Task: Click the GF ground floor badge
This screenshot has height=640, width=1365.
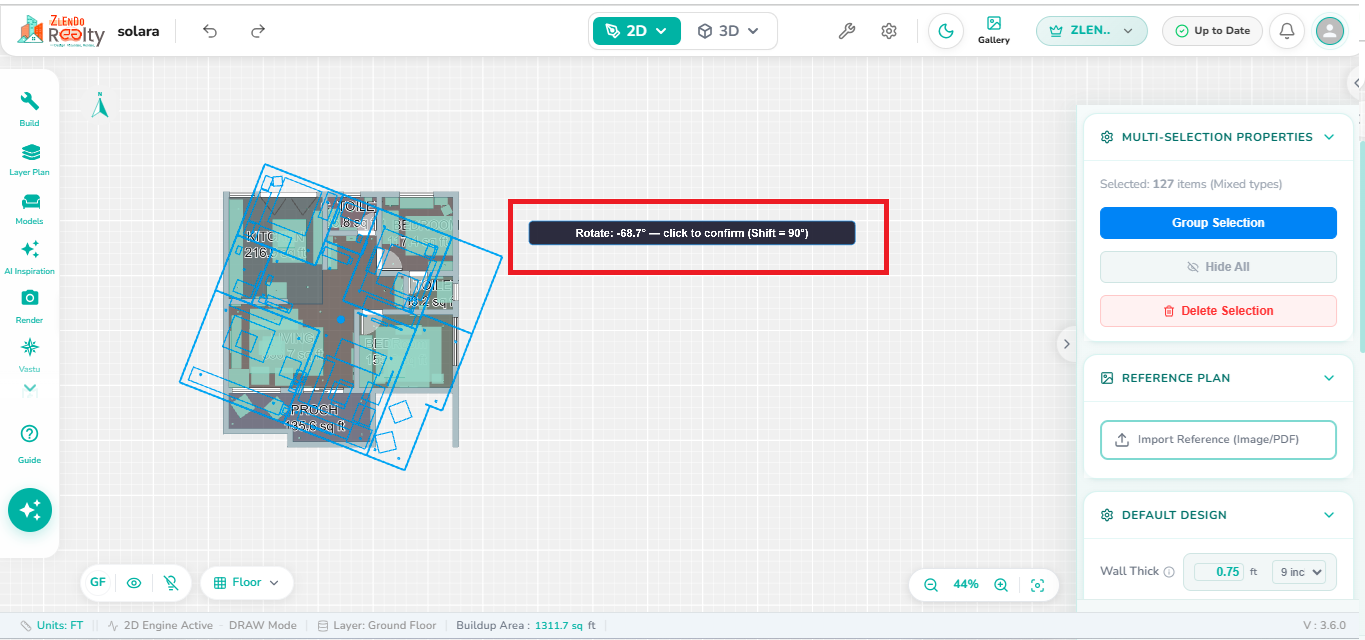Action: pyautogui.click(x=98, y=583)
